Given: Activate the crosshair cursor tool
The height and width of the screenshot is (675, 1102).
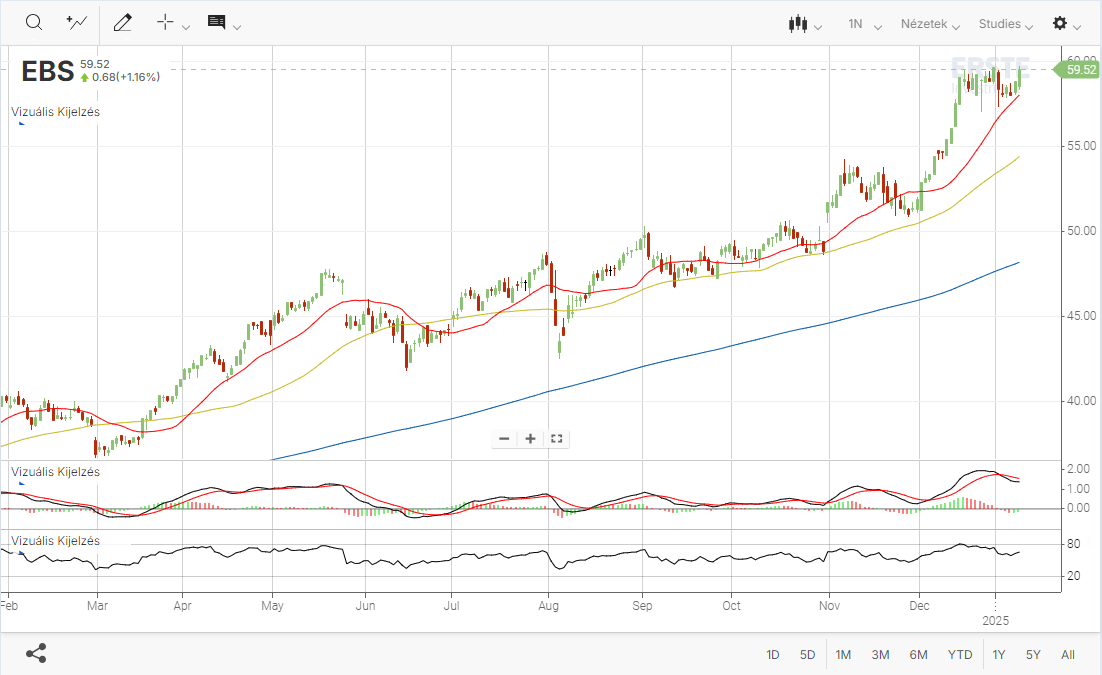Looking at the screenshot, I should [164, 22].
